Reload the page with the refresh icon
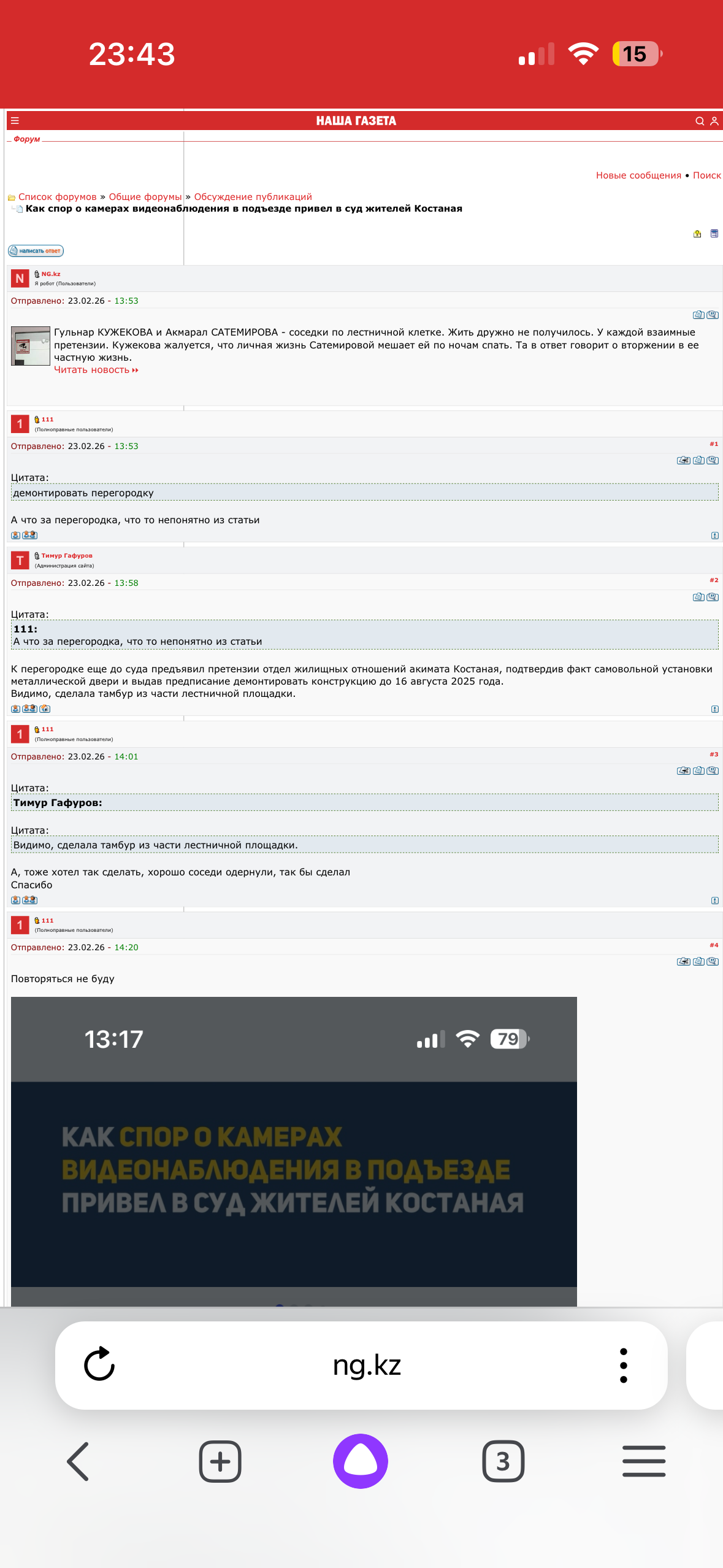Screen dimensions: 723x1568 click(x=99, y=1364)
